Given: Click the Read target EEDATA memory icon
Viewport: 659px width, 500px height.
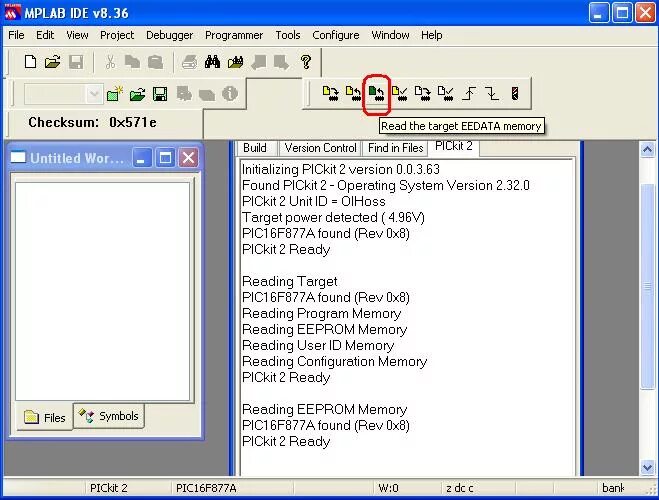Looking at the screenshot, I should 376,93.
